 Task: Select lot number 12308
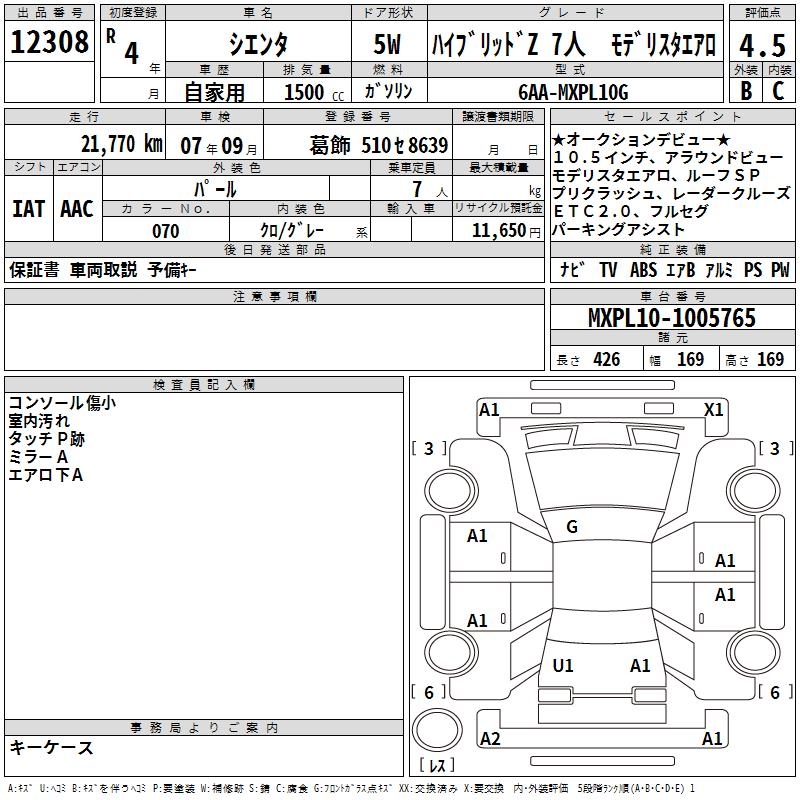point(49,42)
